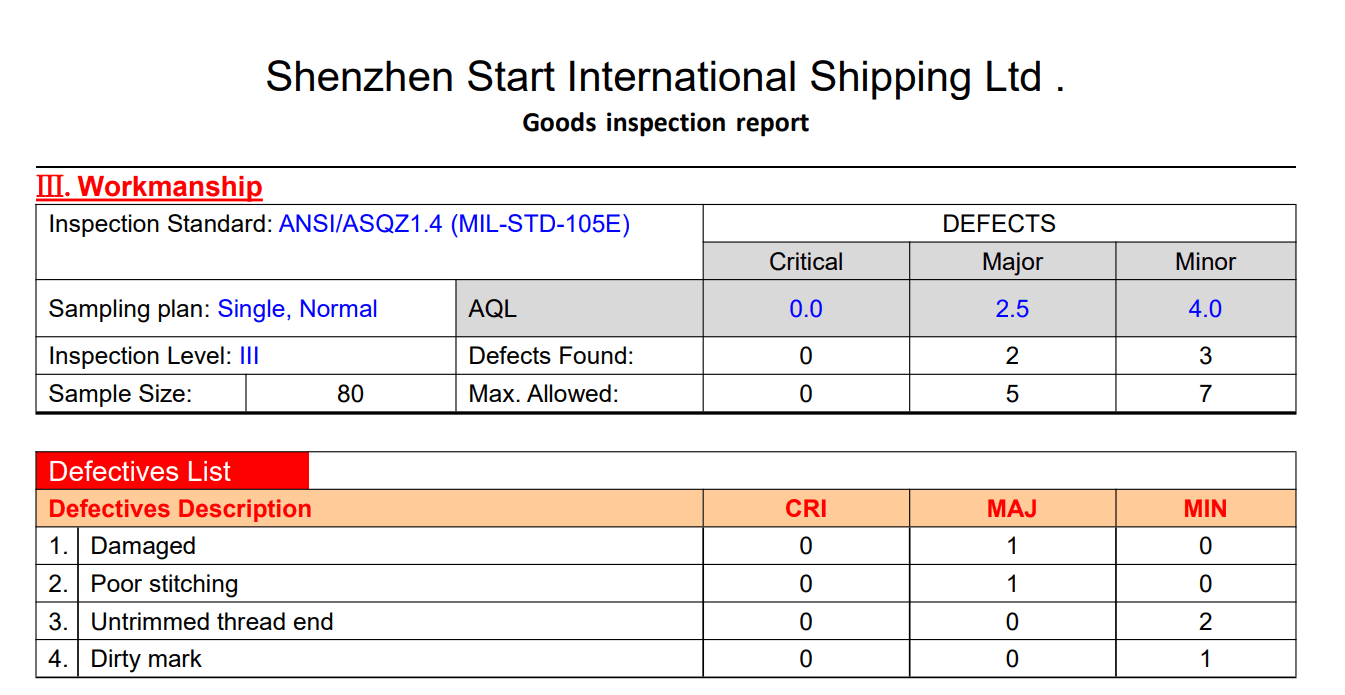Open the underlined III. Workmanship heading
This screenshot has height=695, width=1345.
coord(150,187)
